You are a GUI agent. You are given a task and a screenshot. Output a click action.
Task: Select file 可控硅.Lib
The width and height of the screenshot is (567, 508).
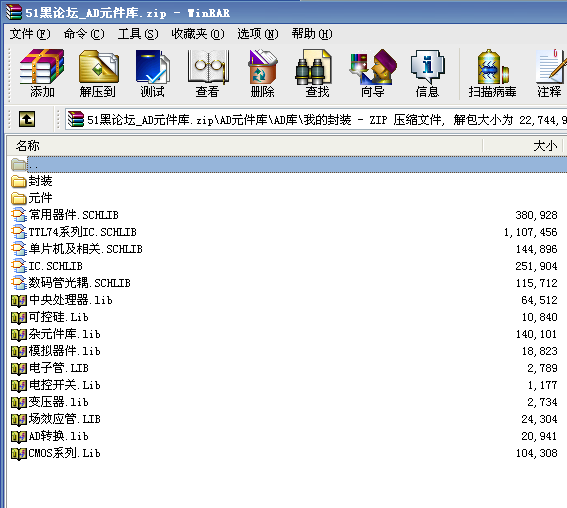click(59, 317)
